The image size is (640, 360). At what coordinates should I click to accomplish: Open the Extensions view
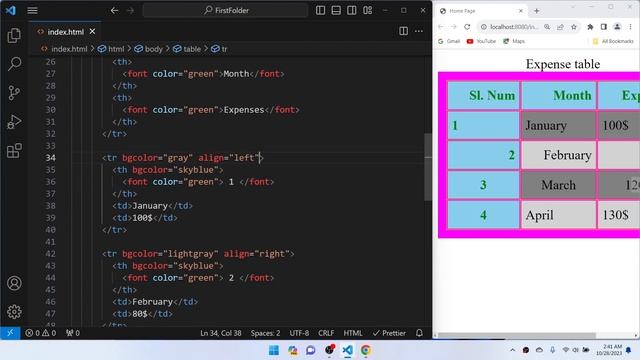(14, 151)
